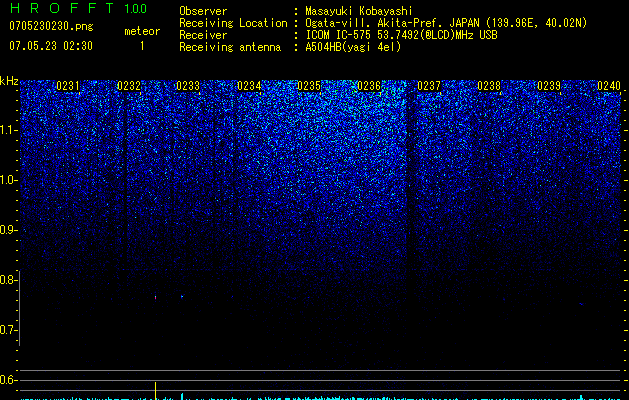Screen dimensions: 629x400
Task: Click the 0240 time marker
Action: coord(609,86)
